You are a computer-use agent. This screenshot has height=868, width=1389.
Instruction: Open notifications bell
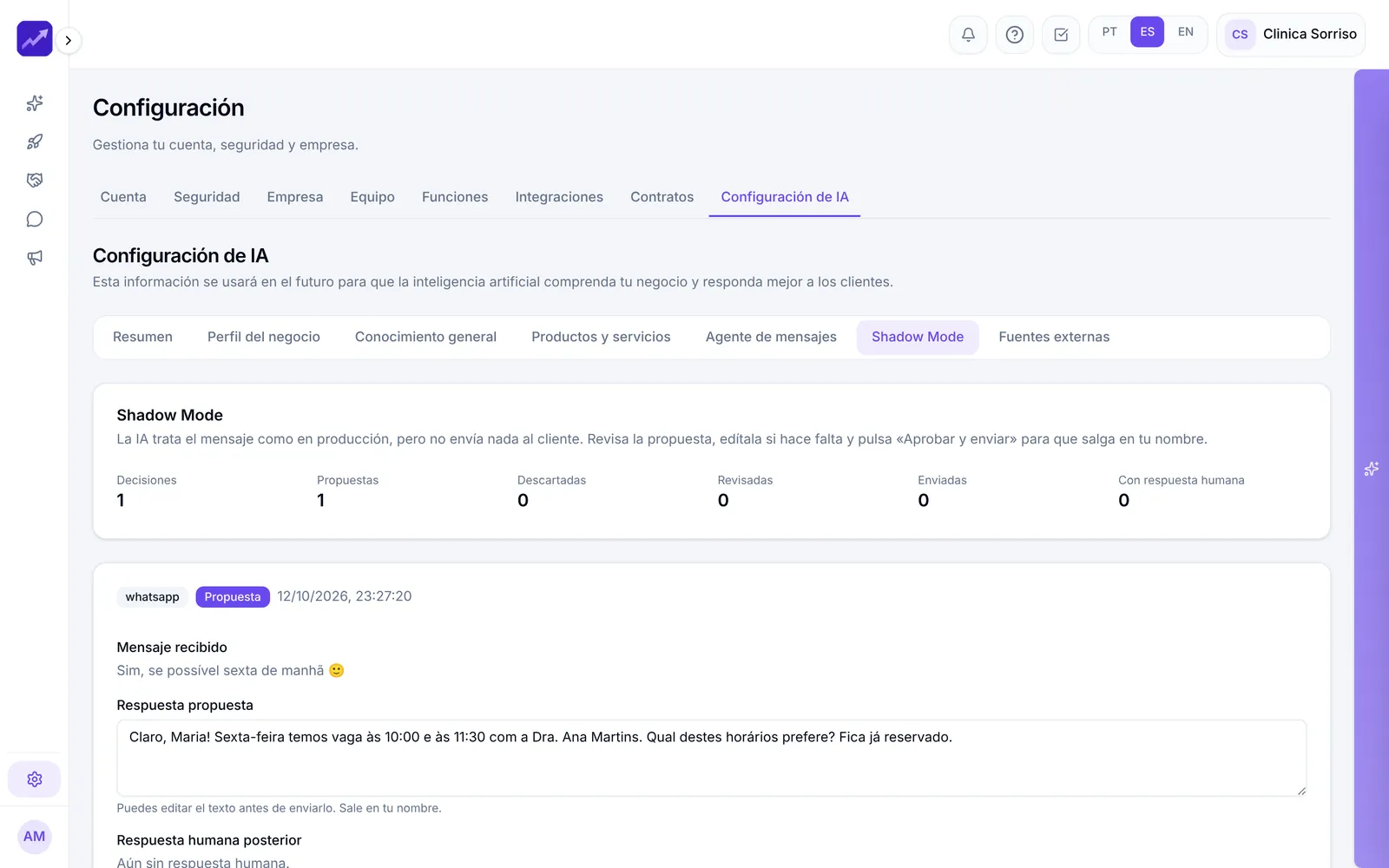click(x=968, y=35)
